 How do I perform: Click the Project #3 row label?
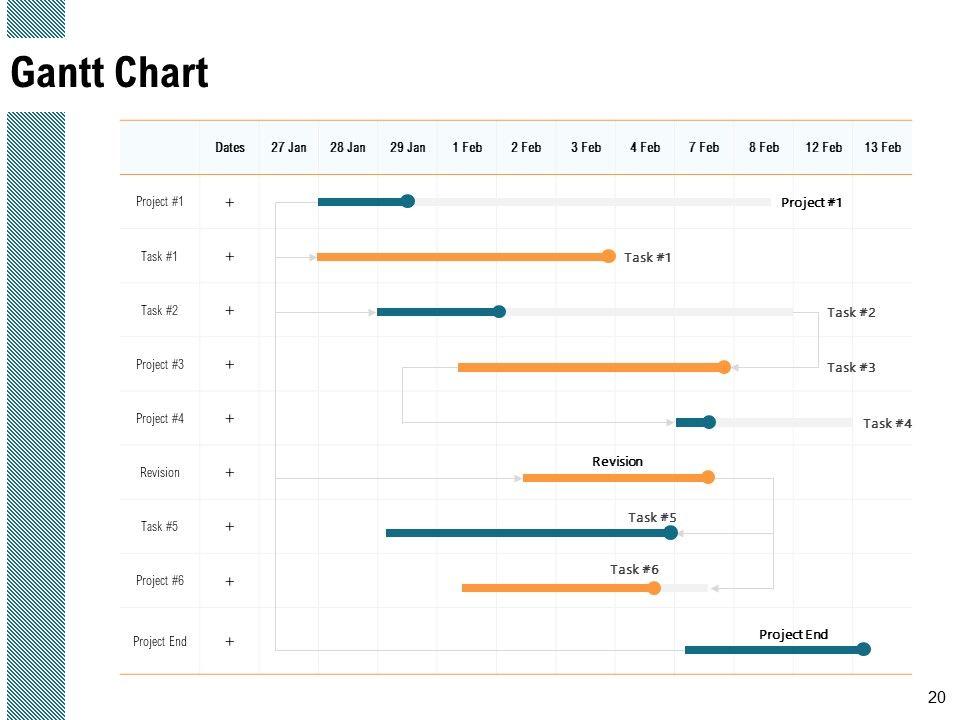coord(160,364)
